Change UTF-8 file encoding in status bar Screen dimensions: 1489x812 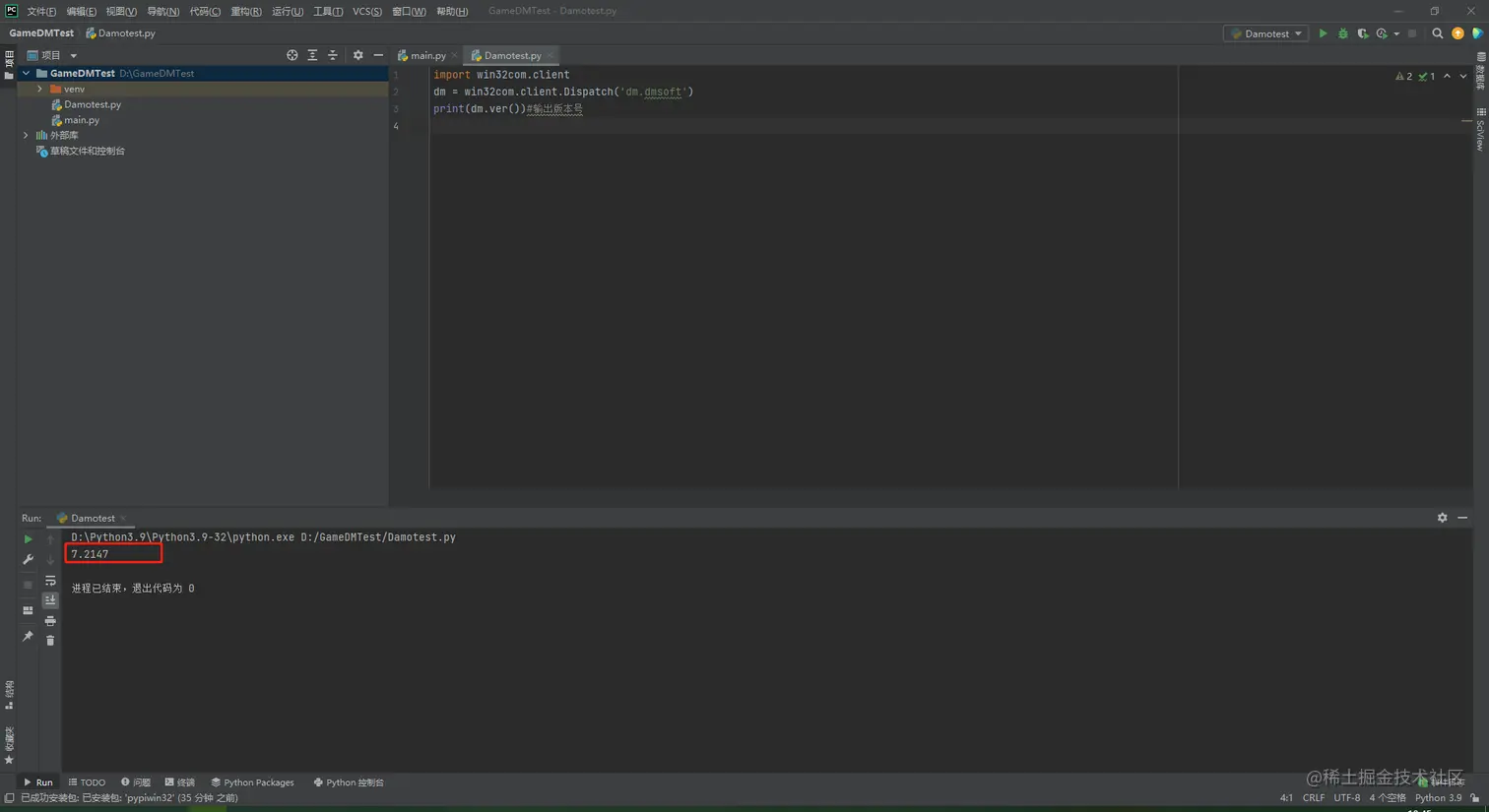click(x=1346, y=798)
